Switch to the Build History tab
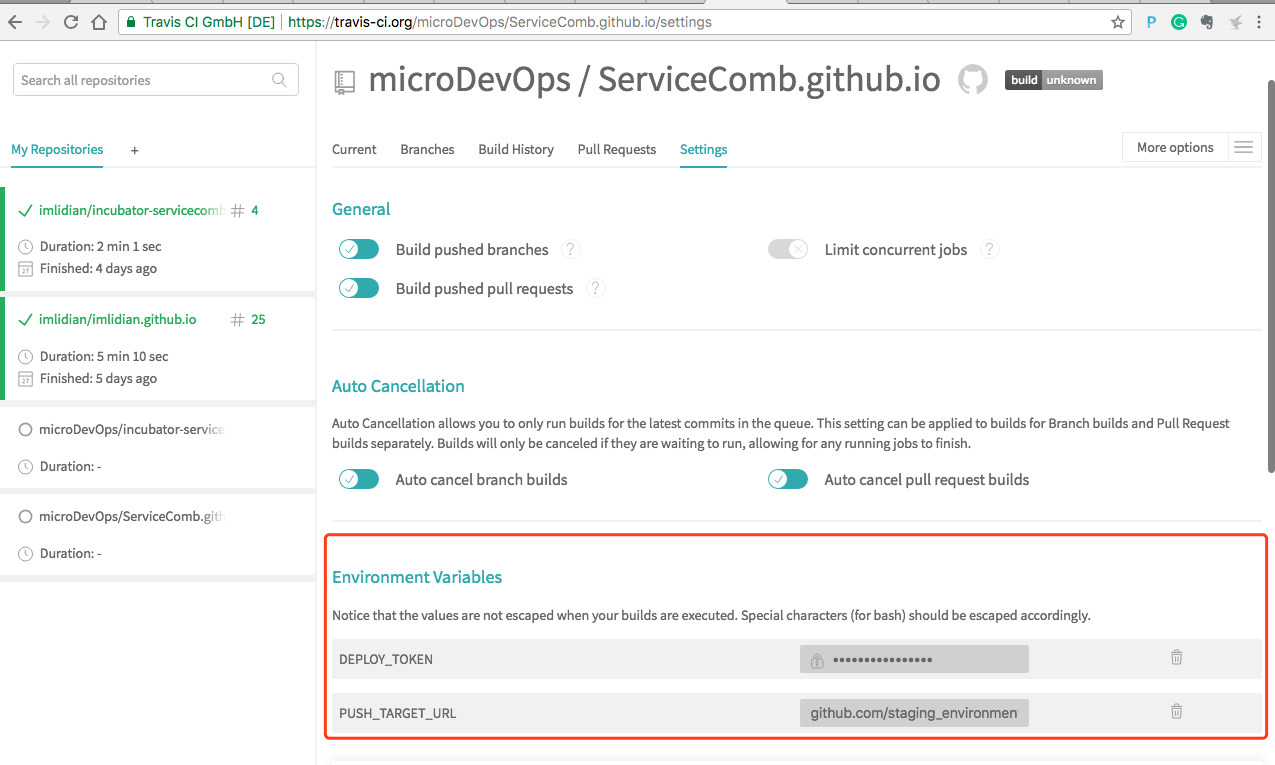Screen dimensions: 1275x765 coord(516,149)
